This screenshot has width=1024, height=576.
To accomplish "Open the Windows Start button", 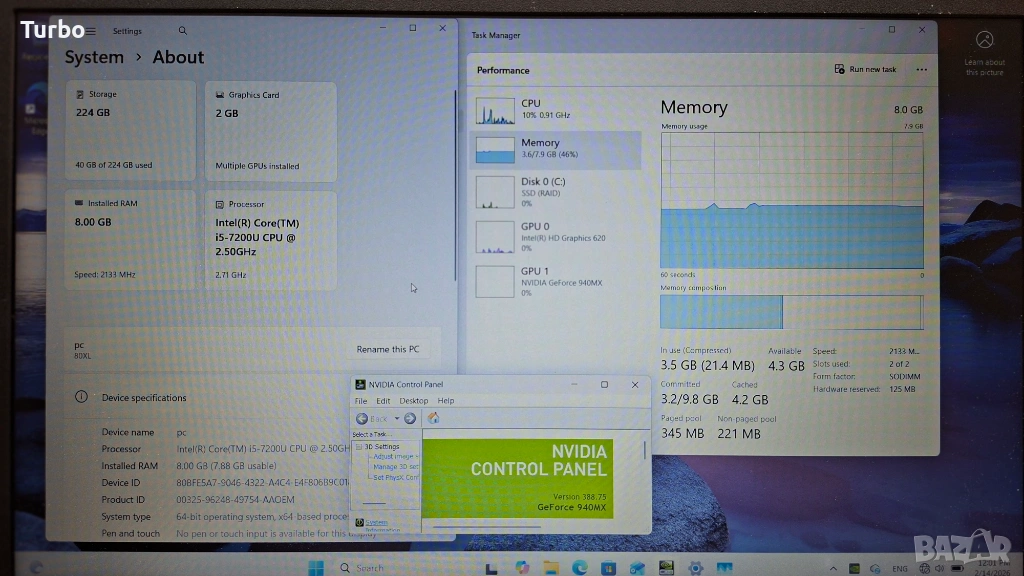I will click(316, 568).
